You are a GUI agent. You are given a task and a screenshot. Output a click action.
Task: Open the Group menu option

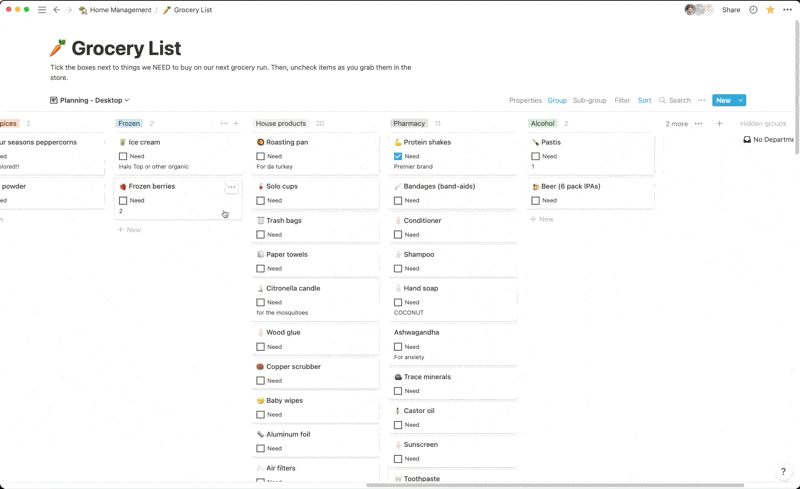[x=557, y=100]
